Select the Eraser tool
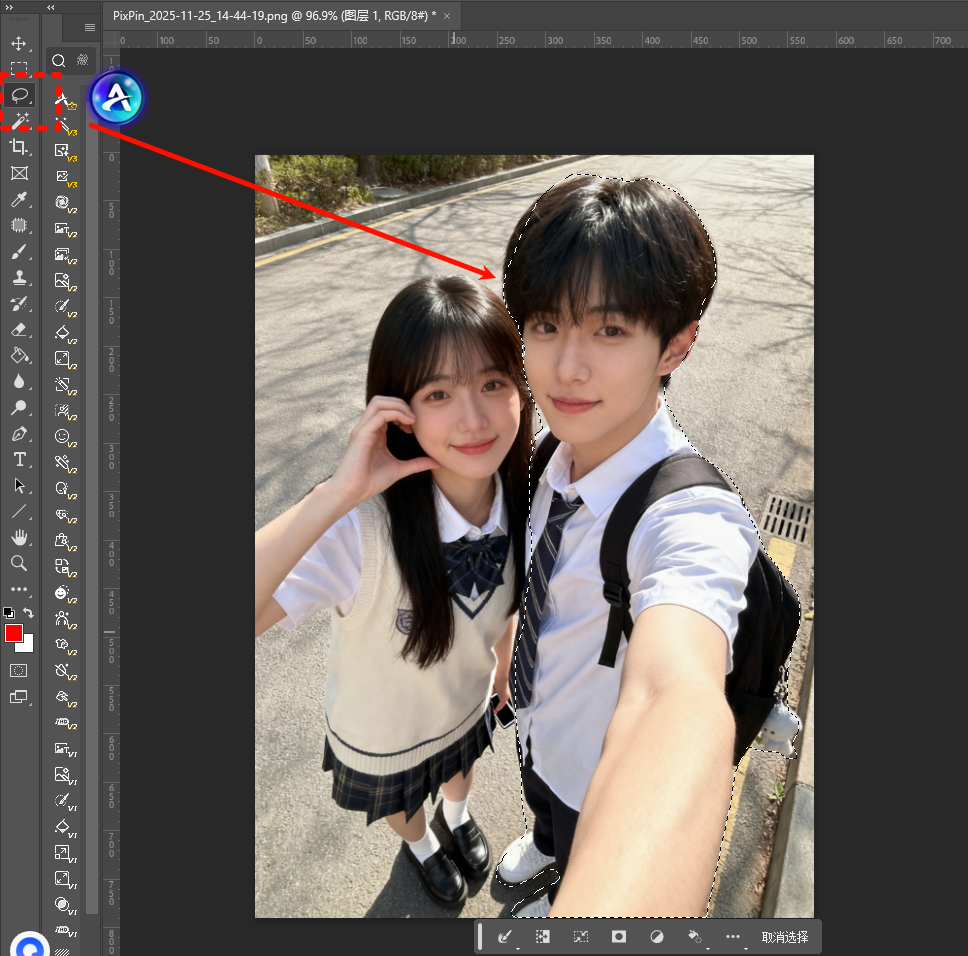Viewport: 968px width, 956px height. pos(19,329)
